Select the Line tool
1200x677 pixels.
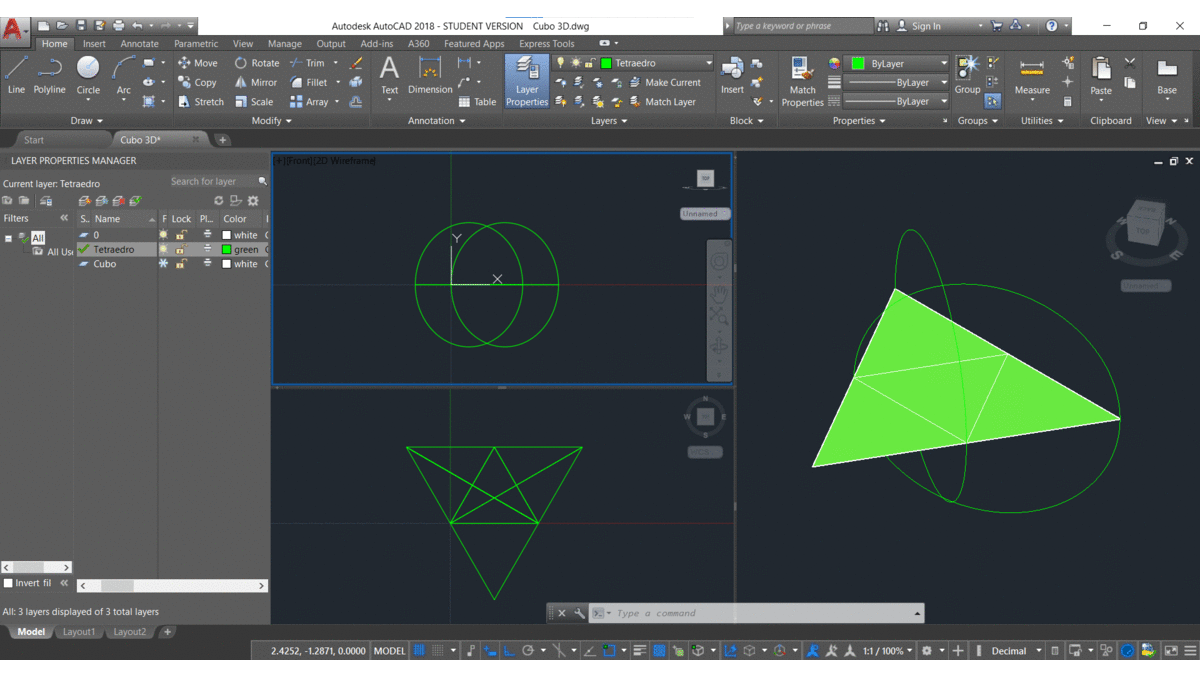pyautogui.click(x=16, y=76)
